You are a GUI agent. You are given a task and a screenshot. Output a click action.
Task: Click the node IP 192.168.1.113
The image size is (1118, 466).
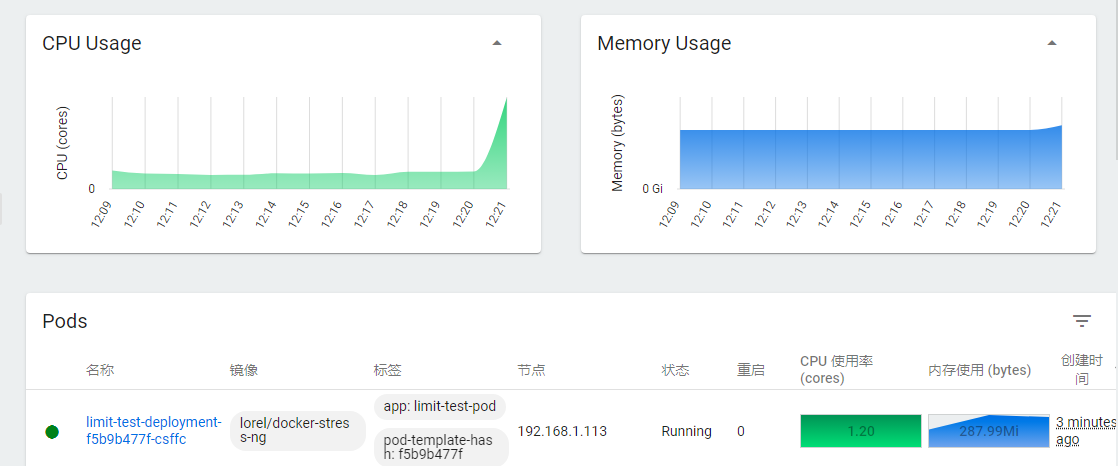[x=563, y=431]
